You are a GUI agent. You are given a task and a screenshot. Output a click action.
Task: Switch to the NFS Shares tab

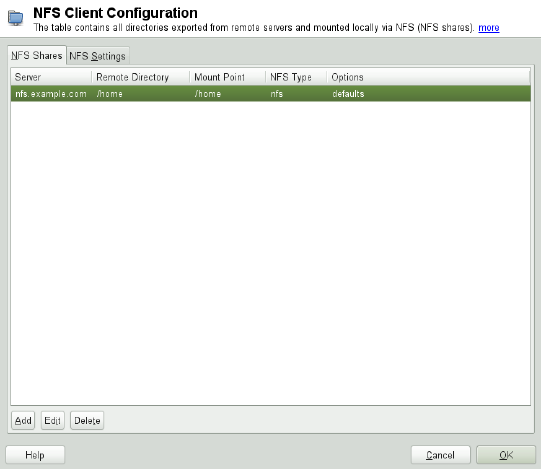coord(37,55)
